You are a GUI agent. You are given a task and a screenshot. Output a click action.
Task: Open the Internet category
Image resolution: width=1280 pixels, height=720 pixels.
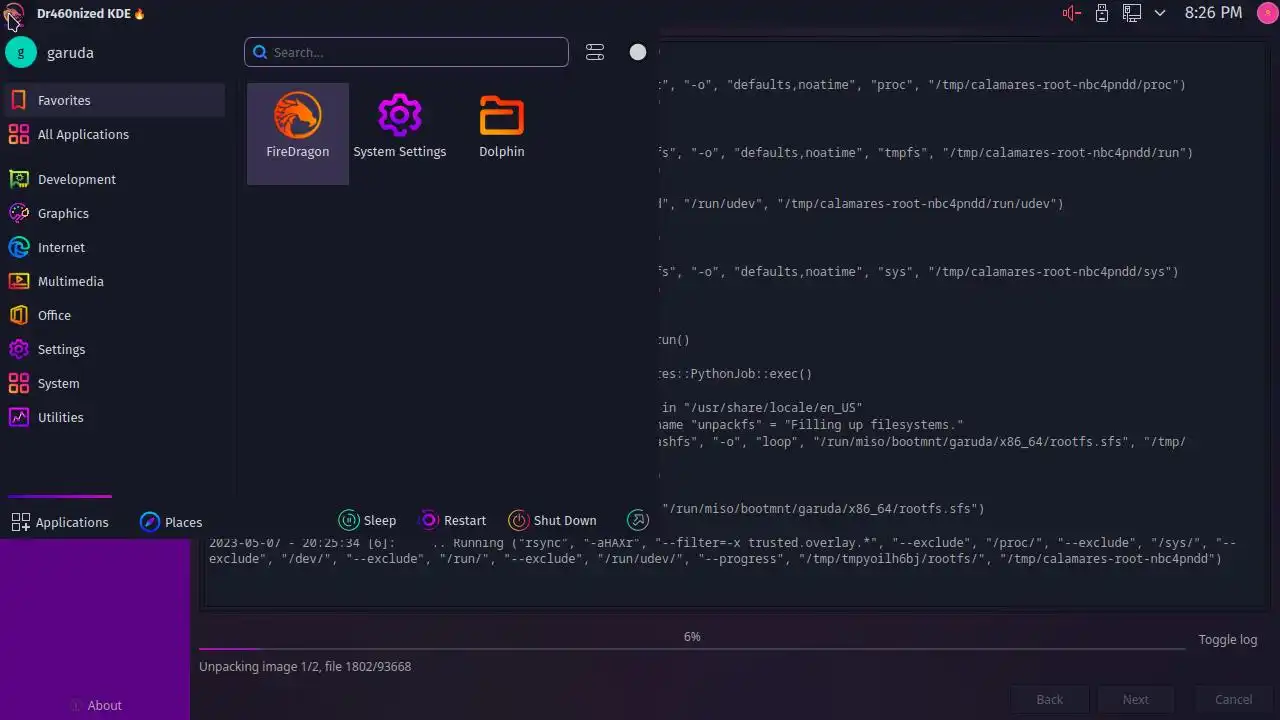pyautogui.click(x=115, y=247)
